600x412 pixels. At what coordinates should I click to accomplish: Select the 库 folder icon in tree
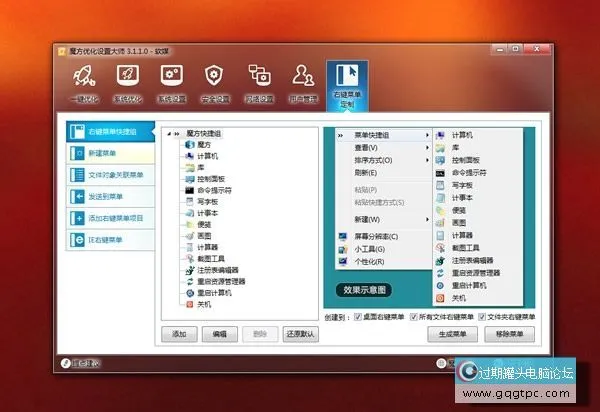tap(190, 168)
